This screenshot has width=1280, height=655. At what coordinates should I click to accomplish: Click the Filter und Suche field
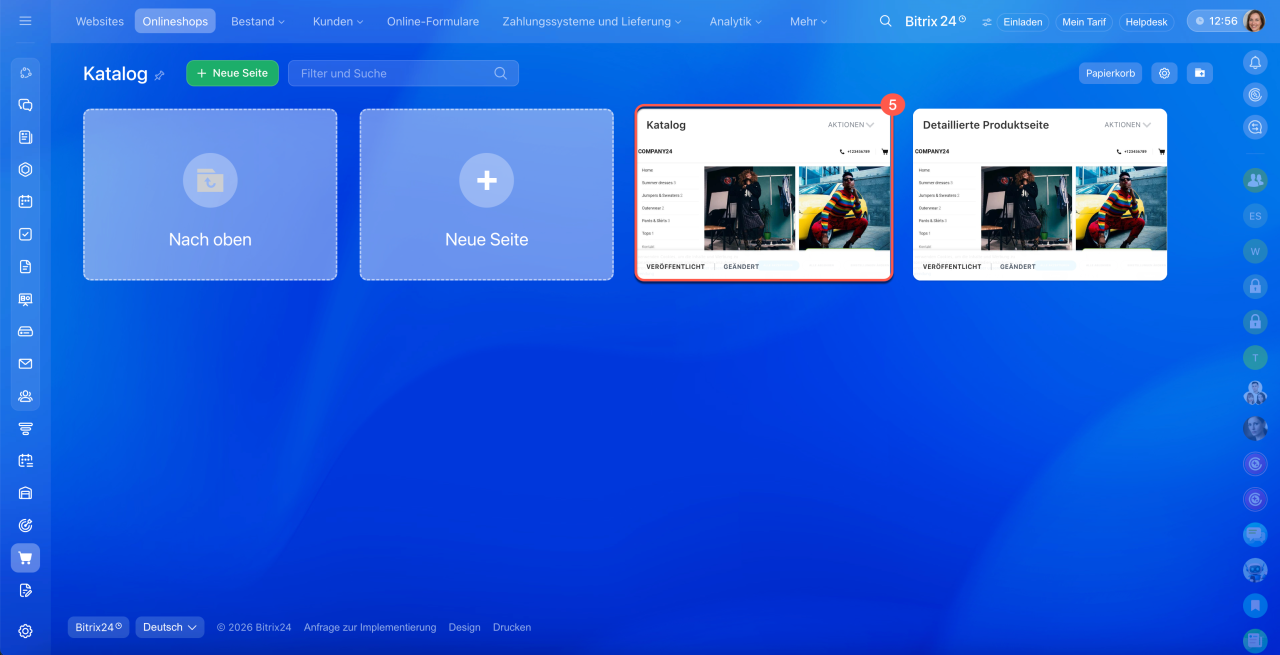tap(395, 73)
